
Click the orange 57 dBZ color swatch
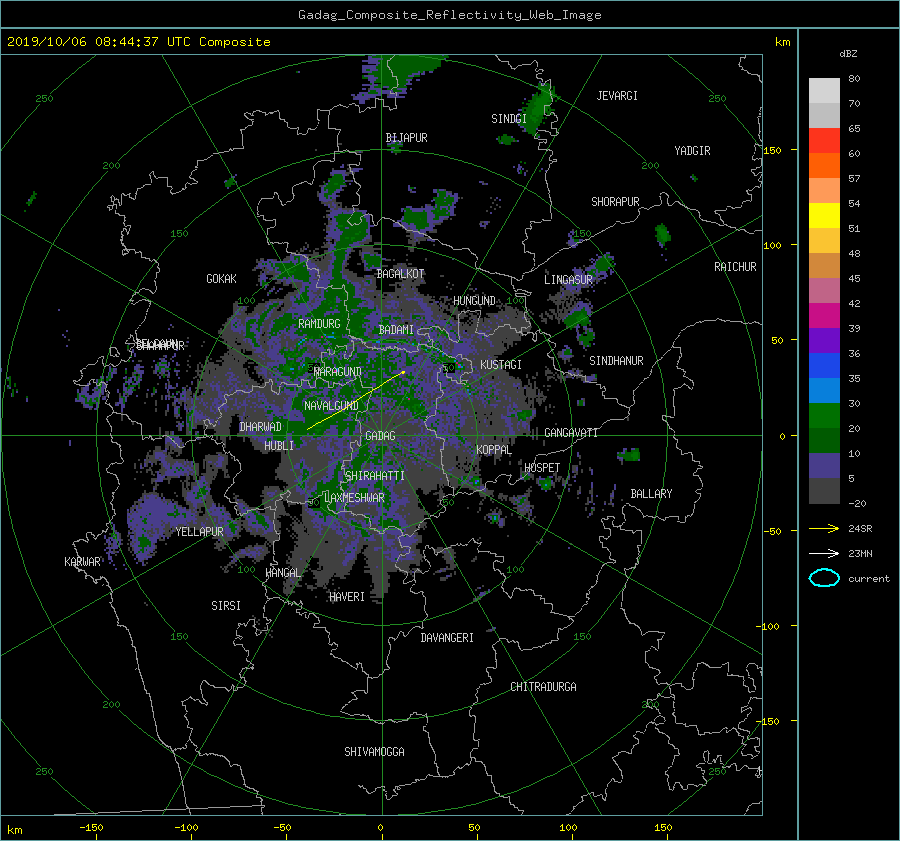coord(824,165)
